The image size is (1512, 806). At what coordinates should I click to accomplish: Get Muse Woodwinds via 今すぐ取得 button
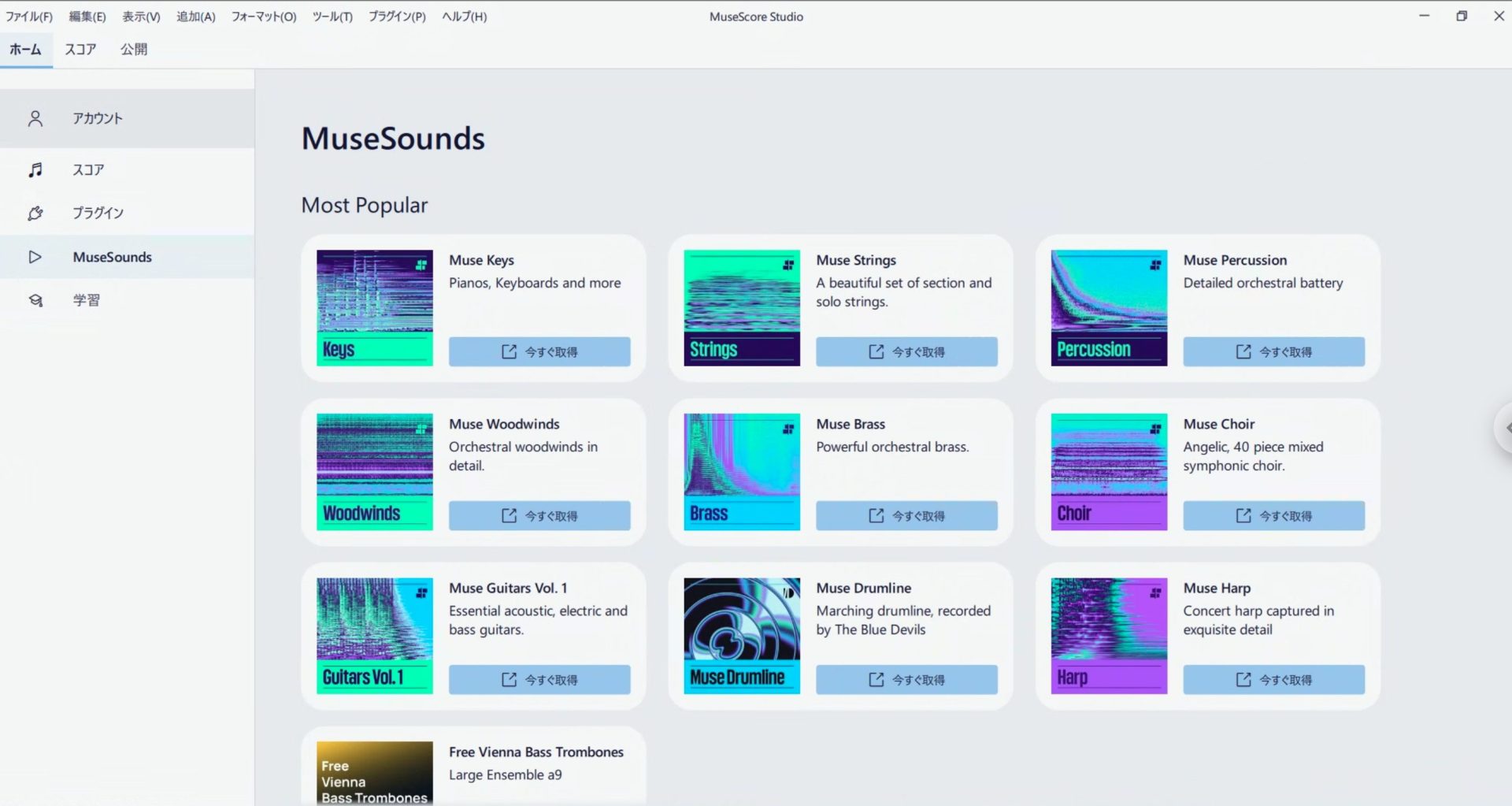pos(539,515)
